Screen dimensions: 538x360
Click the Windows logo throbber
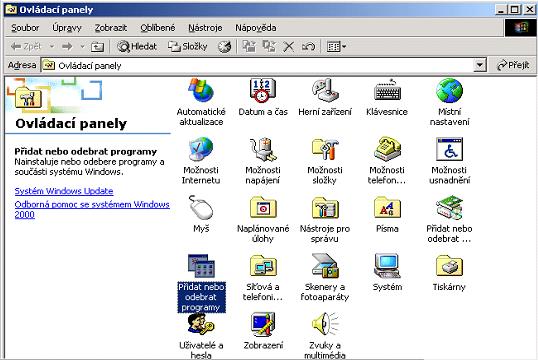click(521, 27)
